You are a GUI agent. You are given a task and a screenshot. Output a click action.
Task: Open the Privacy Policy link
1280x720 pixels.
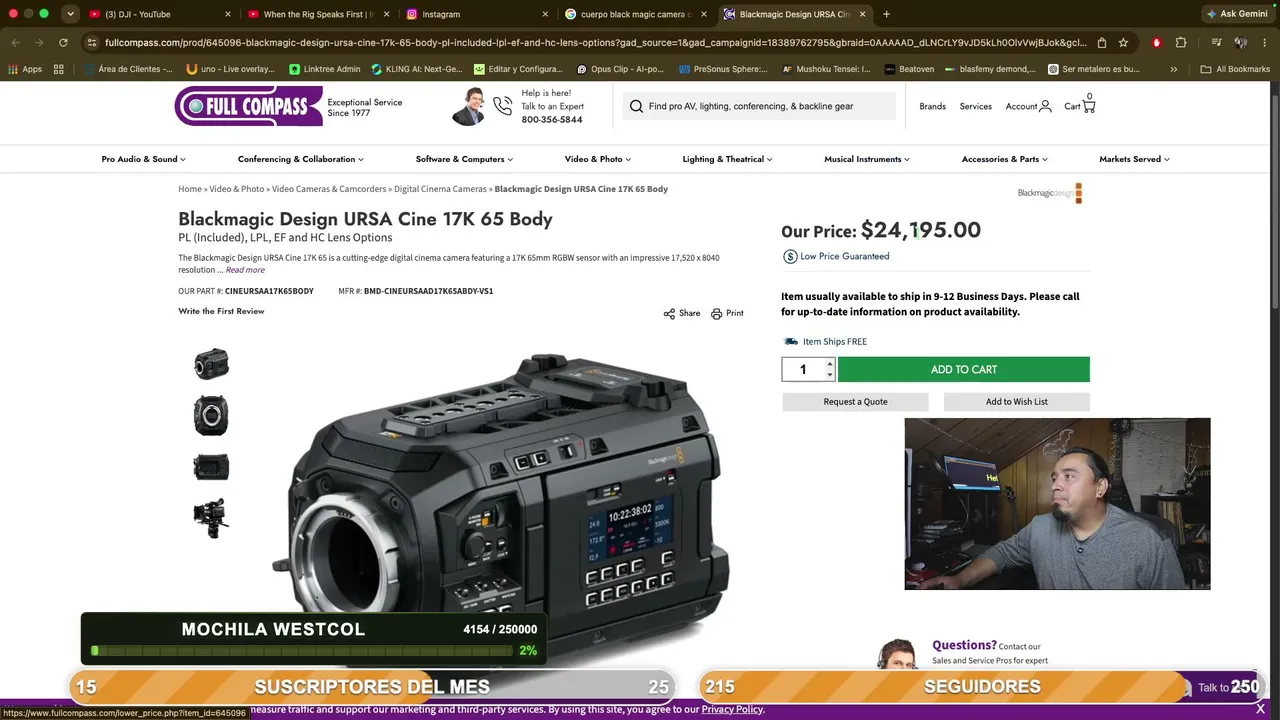(732, 709)
